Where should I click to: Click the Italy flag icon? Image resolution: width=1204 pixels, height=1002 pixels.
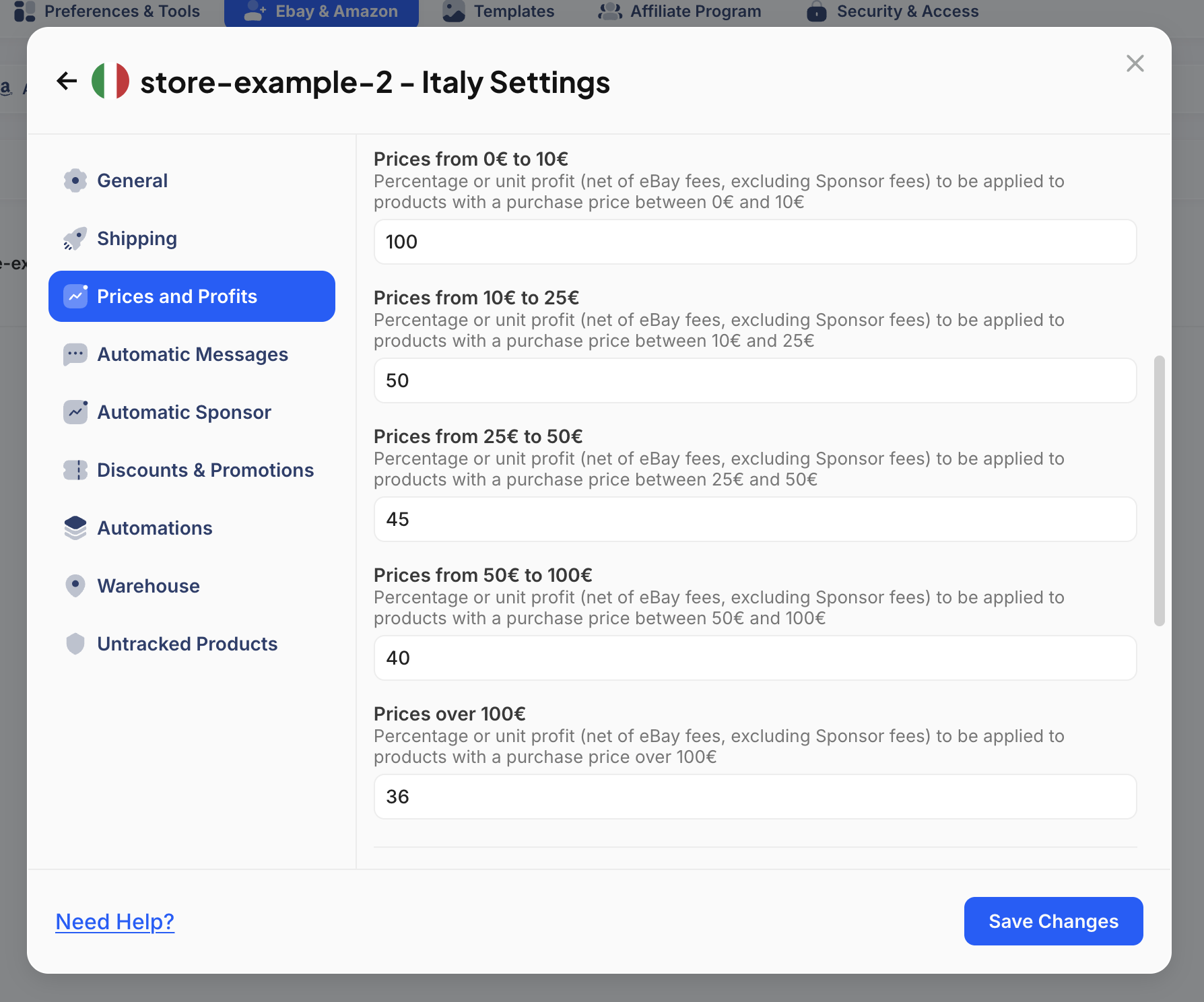coord(110,81)
